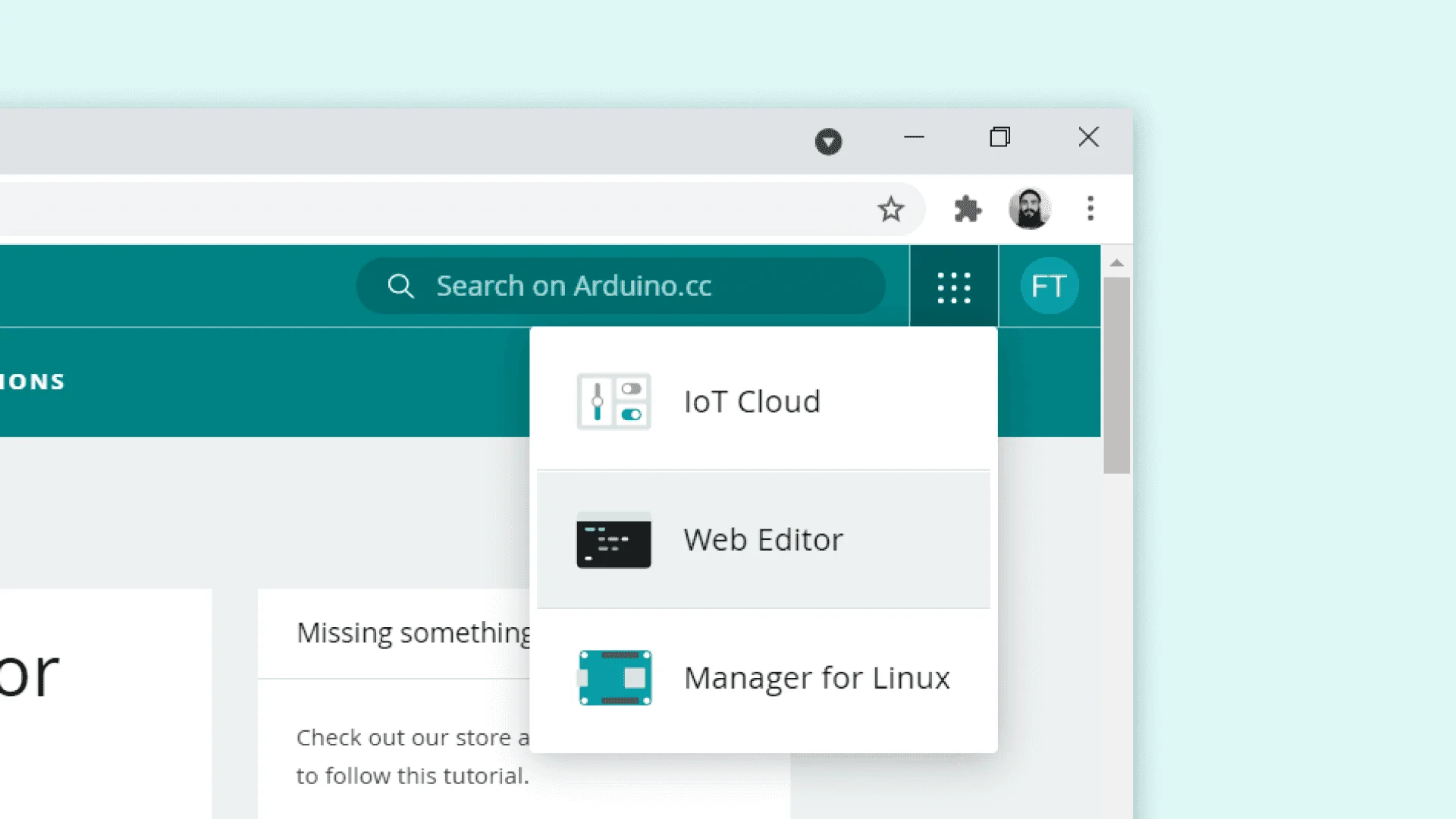Click the scrollbar up arrow

tap(1116, 263)
